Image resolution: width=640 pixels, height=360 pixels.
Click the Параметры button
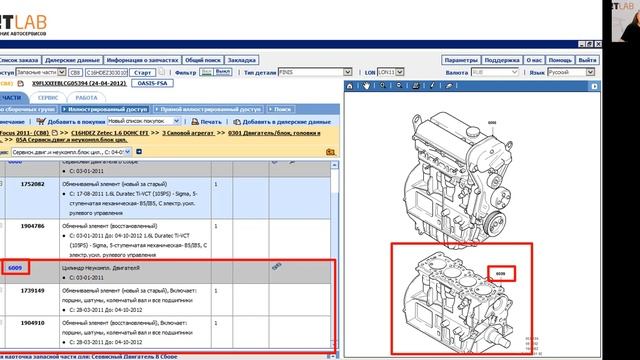tap(461, 60)
